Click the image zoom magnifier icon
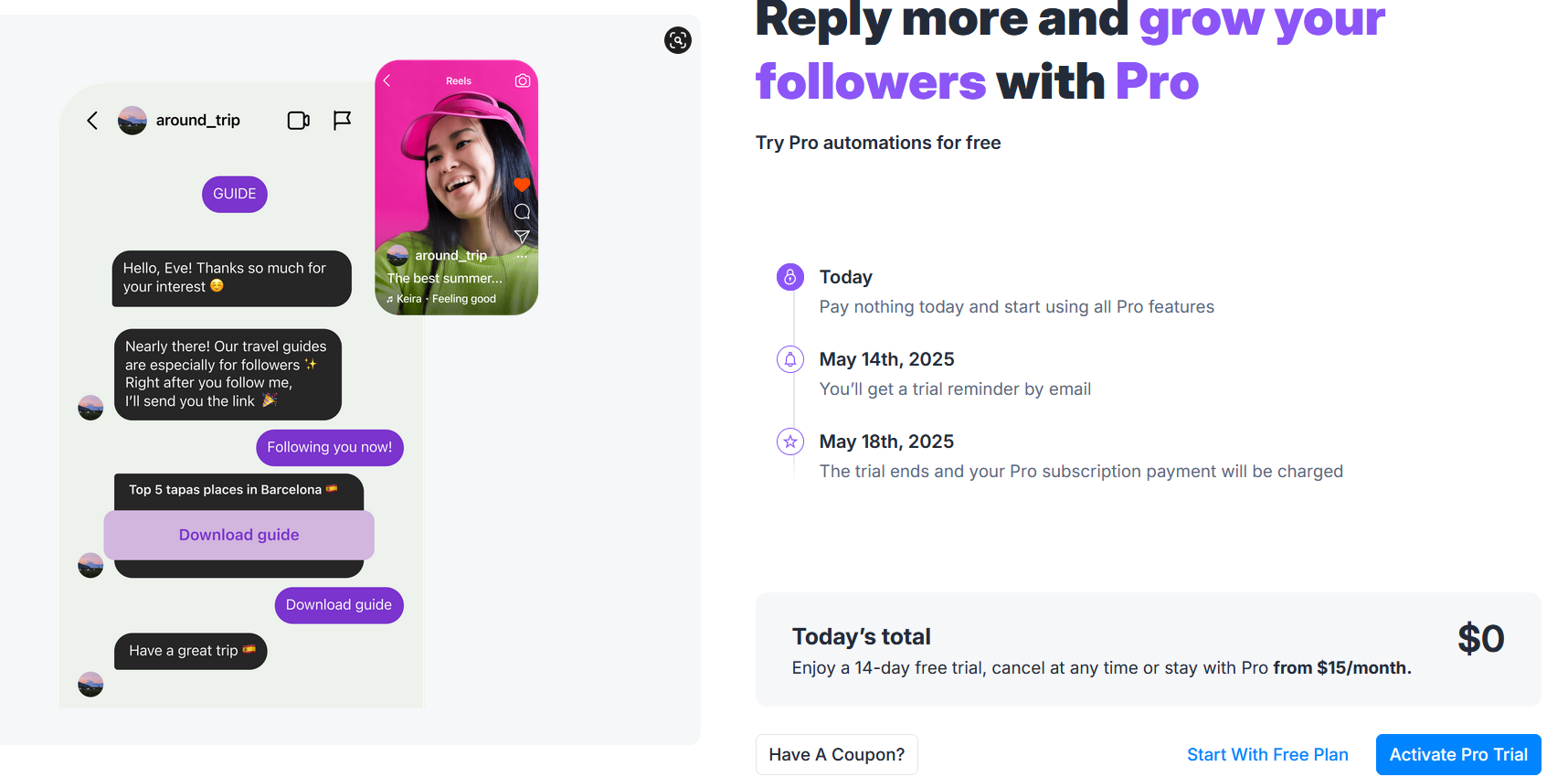The width and height of the screenshot is (1568, 777). pos(678,40)
